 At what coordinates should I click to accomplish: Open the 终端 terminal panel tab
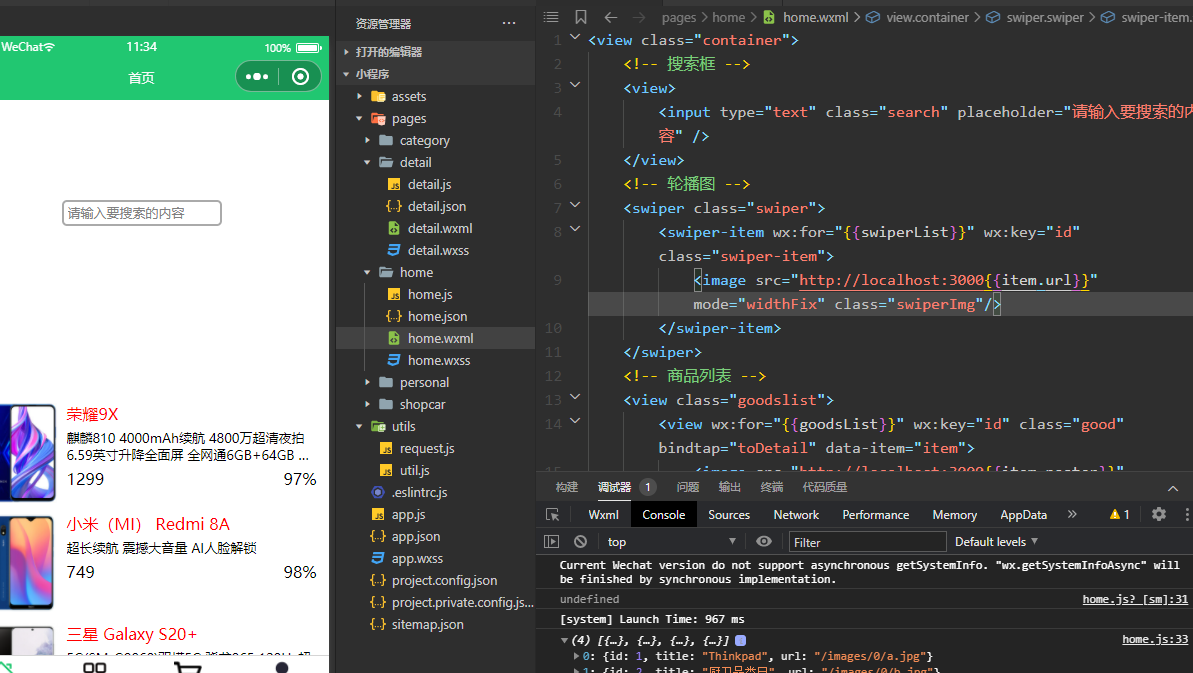click(771, 487)
